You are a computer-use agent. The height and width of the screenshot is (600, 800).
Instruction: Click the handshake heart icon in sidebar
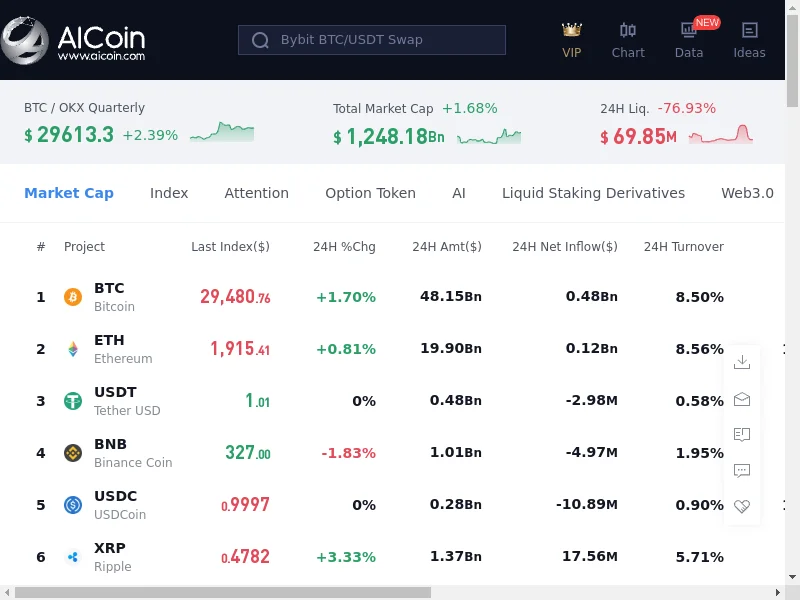742,506
